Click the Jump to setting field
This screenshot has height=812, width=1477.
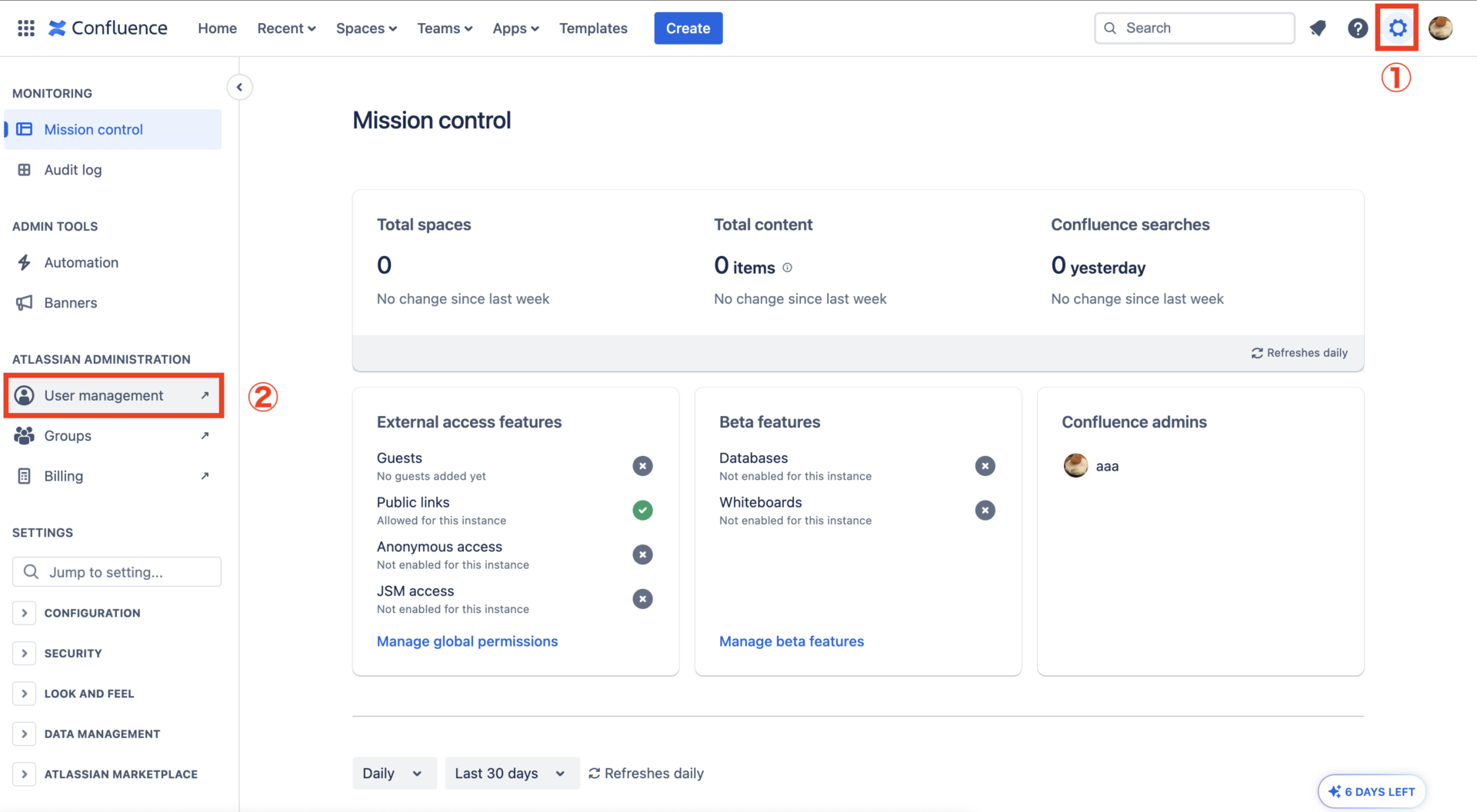point(116,571)
